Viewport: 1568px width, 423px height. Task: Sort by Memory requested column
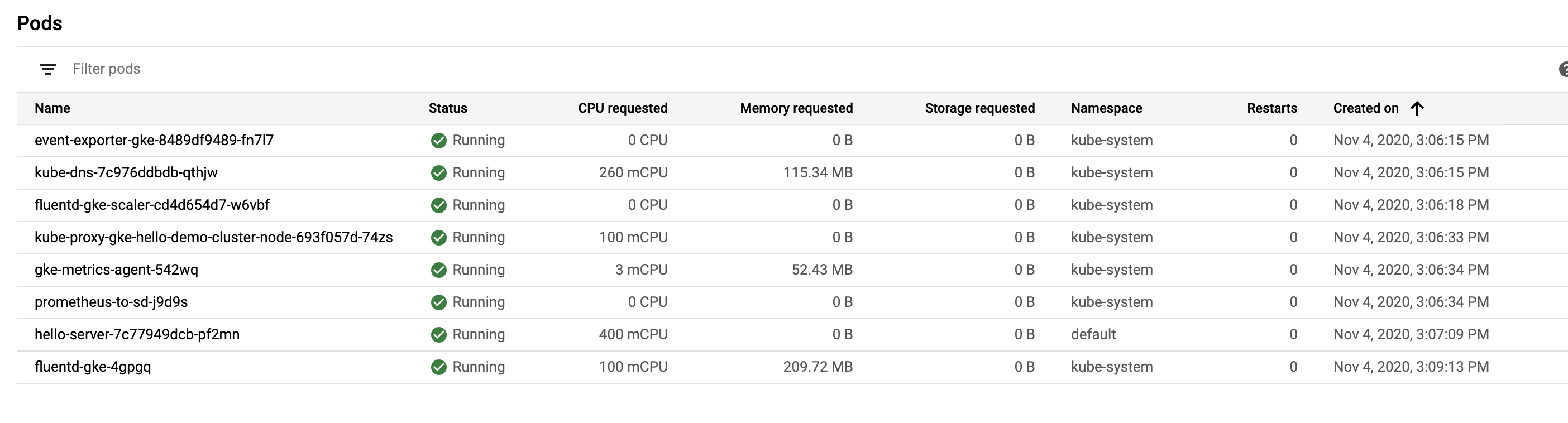point(796,108)
